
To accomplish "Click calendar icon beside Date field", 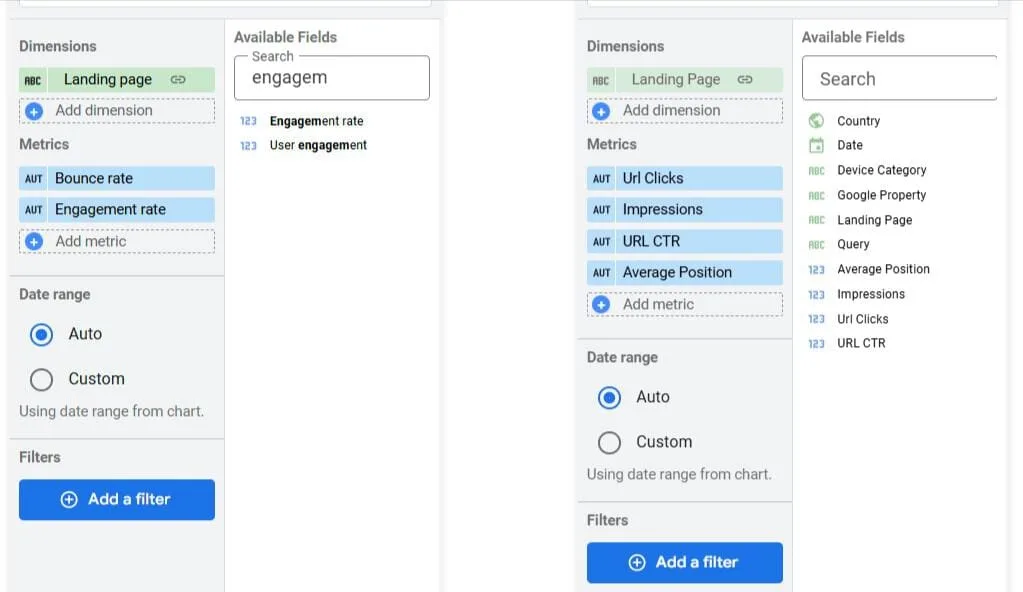I will click(x=816, y=146).
